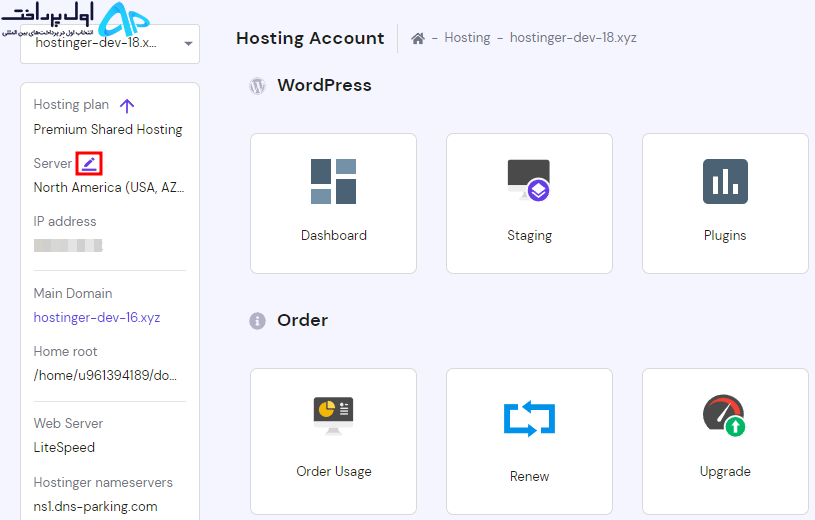This screenshot has width=815, height=520.
Task: Click the edit server pencil icon
Action: [89, 163]
